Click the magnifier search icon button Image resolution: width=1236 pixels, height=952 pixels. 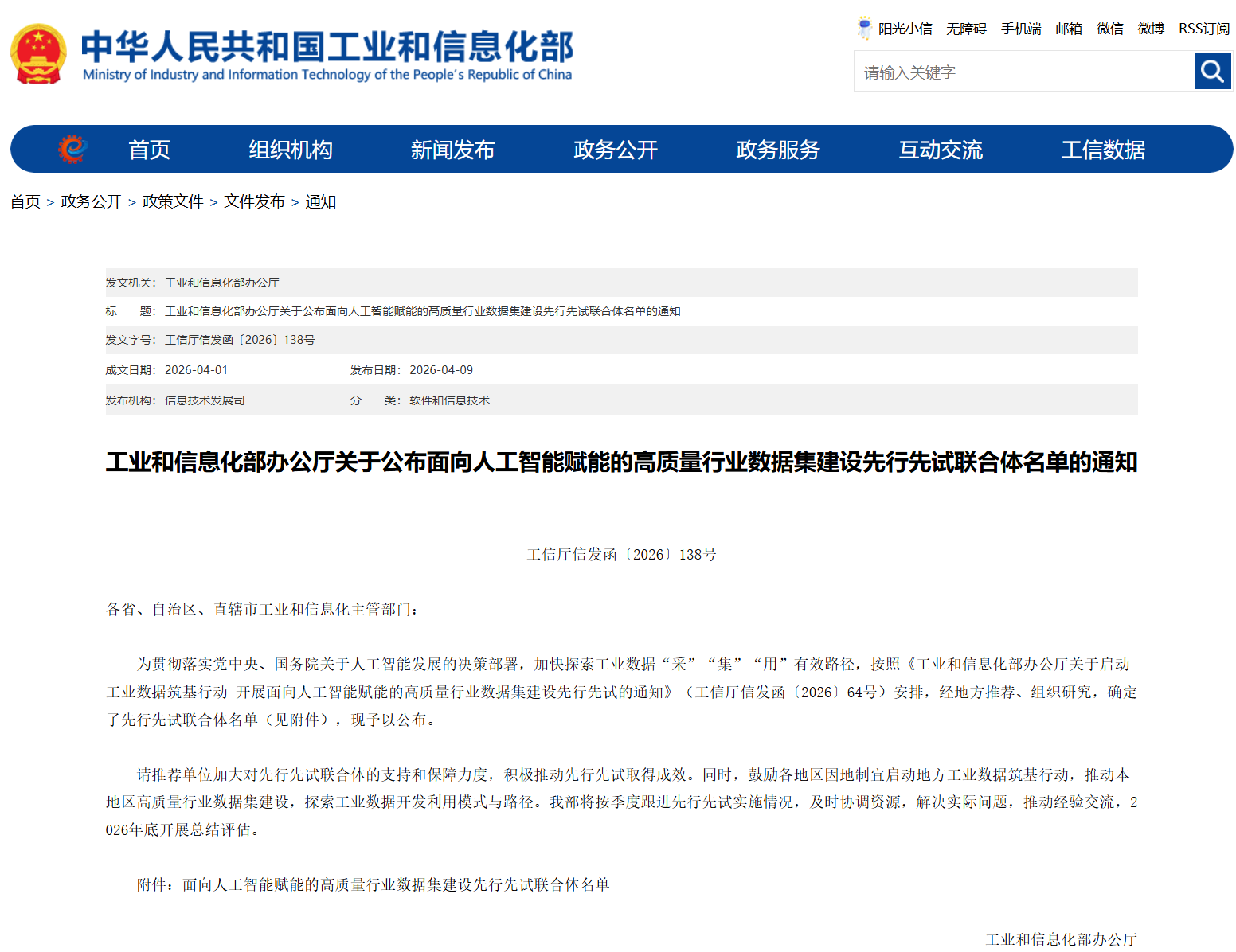1212,72
